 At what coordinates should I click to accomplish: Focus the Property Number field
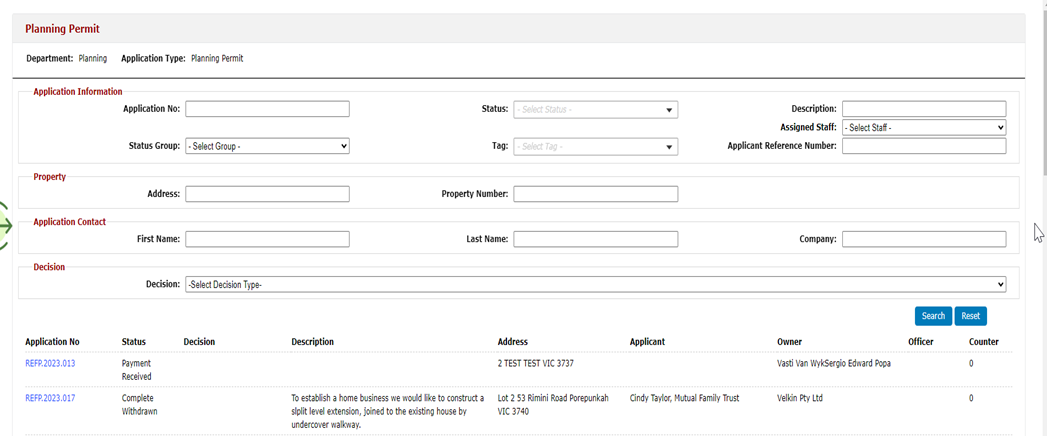tap(596, 194)
